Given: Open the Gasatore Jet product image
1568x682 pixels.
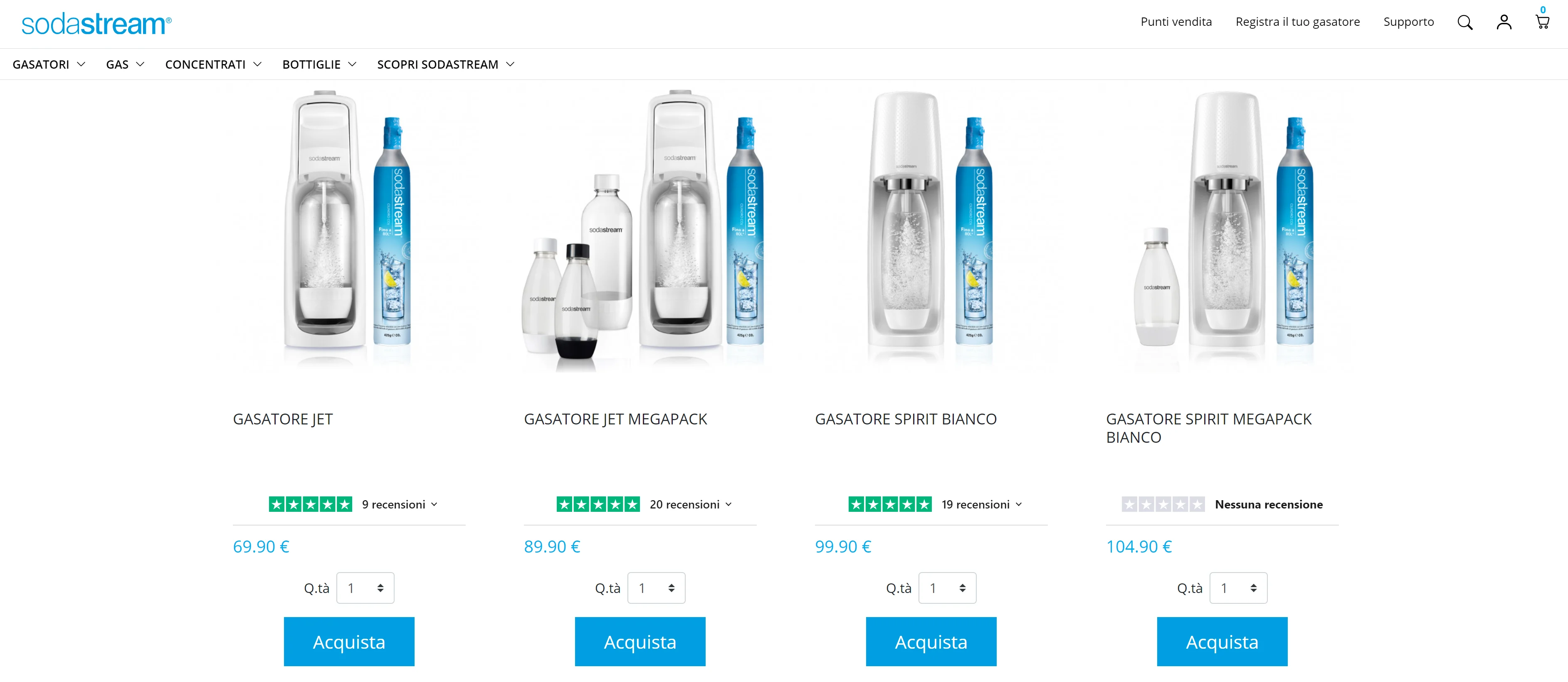Looking at the screenshot, I should tap(349, 228).
